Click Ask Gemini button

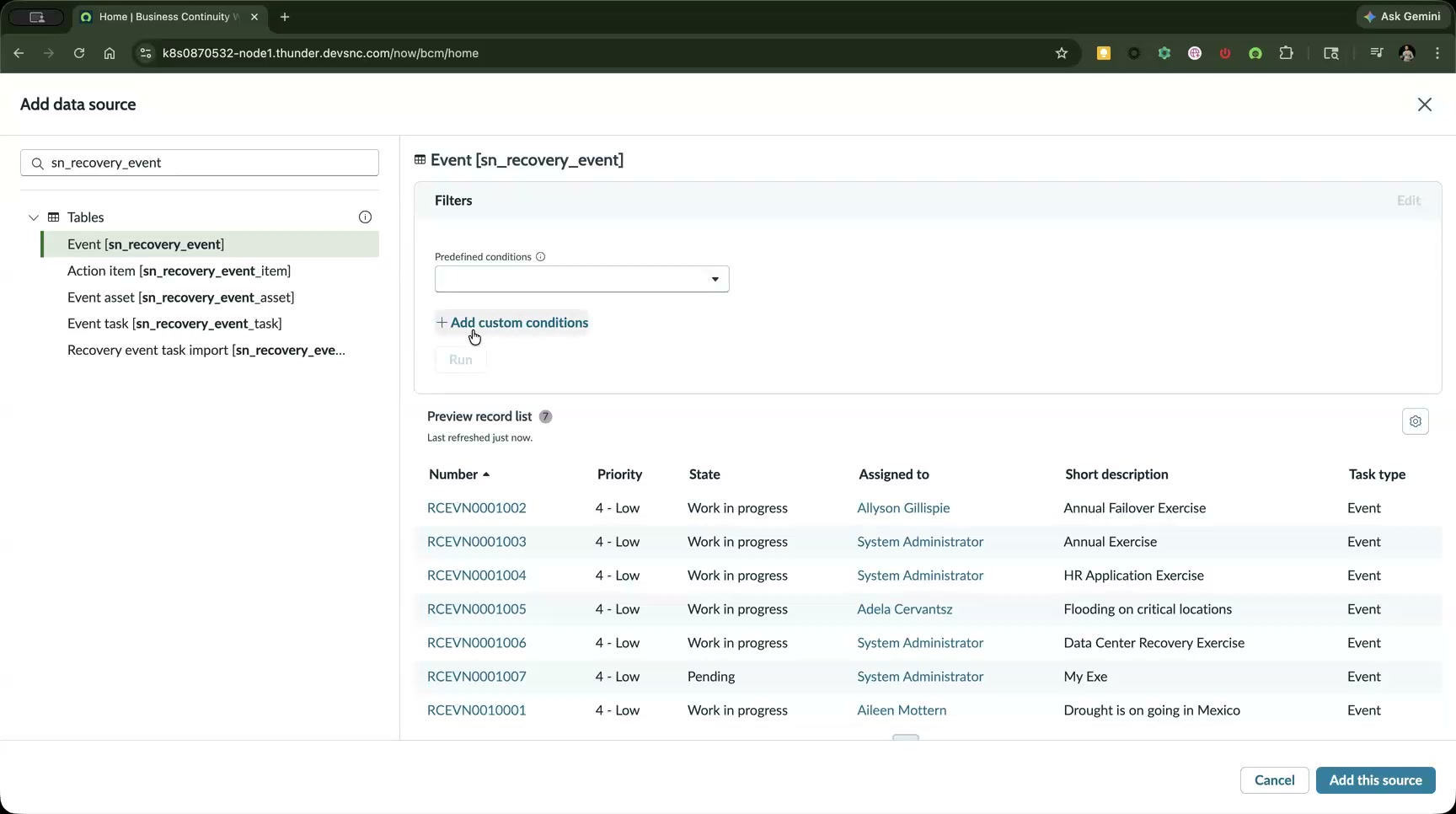[x=1402, y=17]
